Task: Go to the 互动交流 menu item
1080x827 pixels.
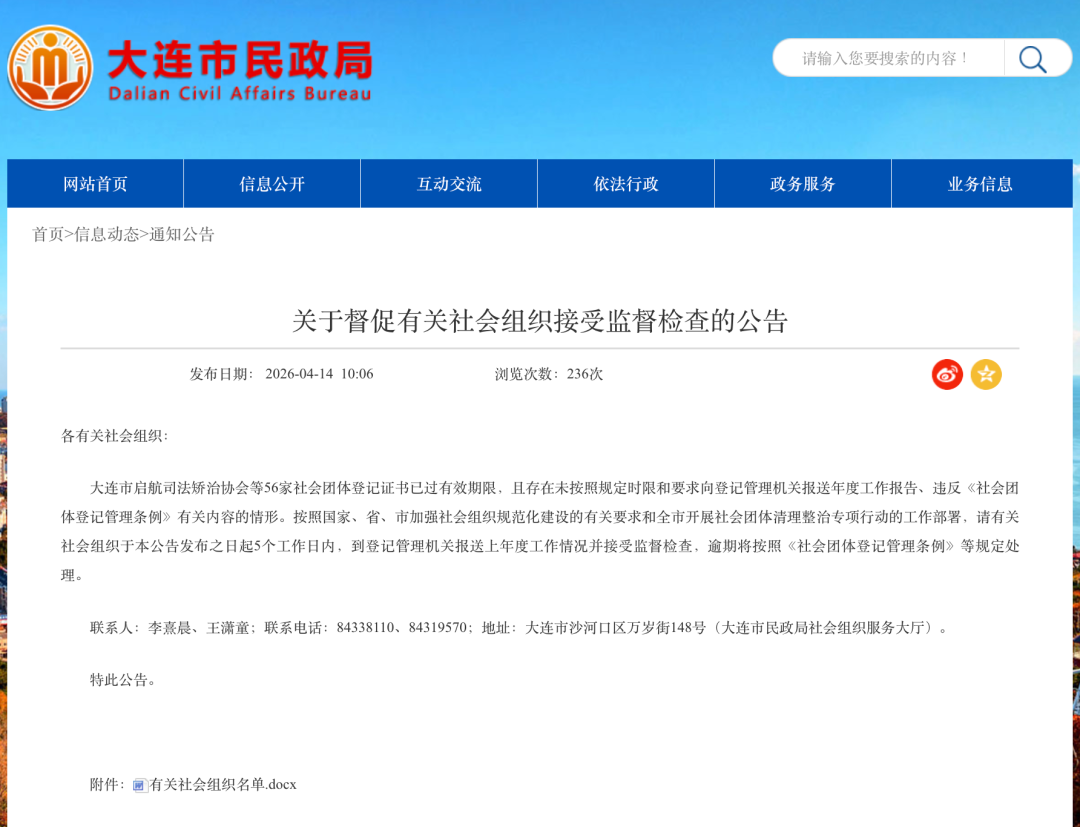Action: [449, 184]
